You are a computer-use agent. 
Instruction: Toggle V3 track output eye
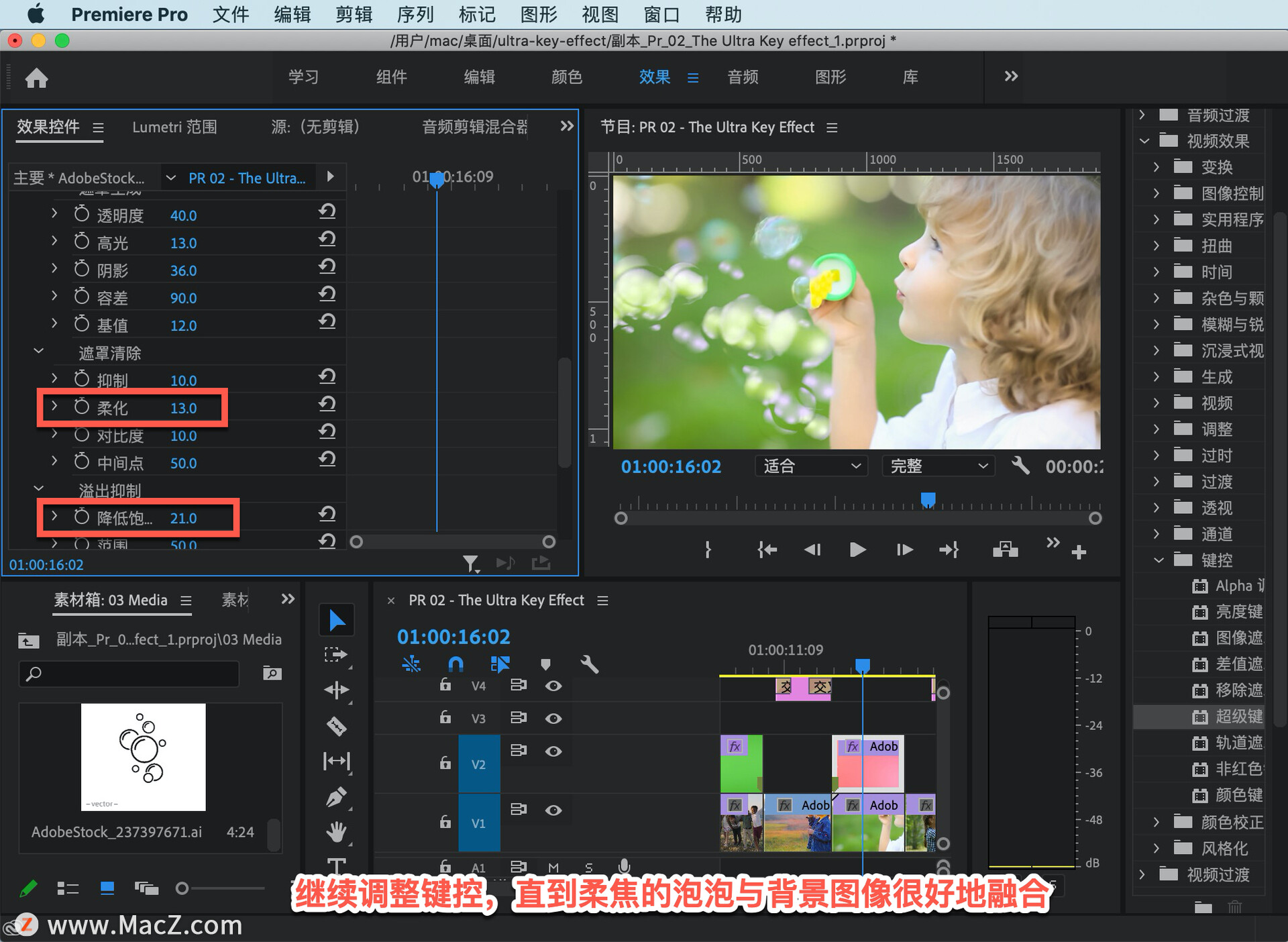553,719
